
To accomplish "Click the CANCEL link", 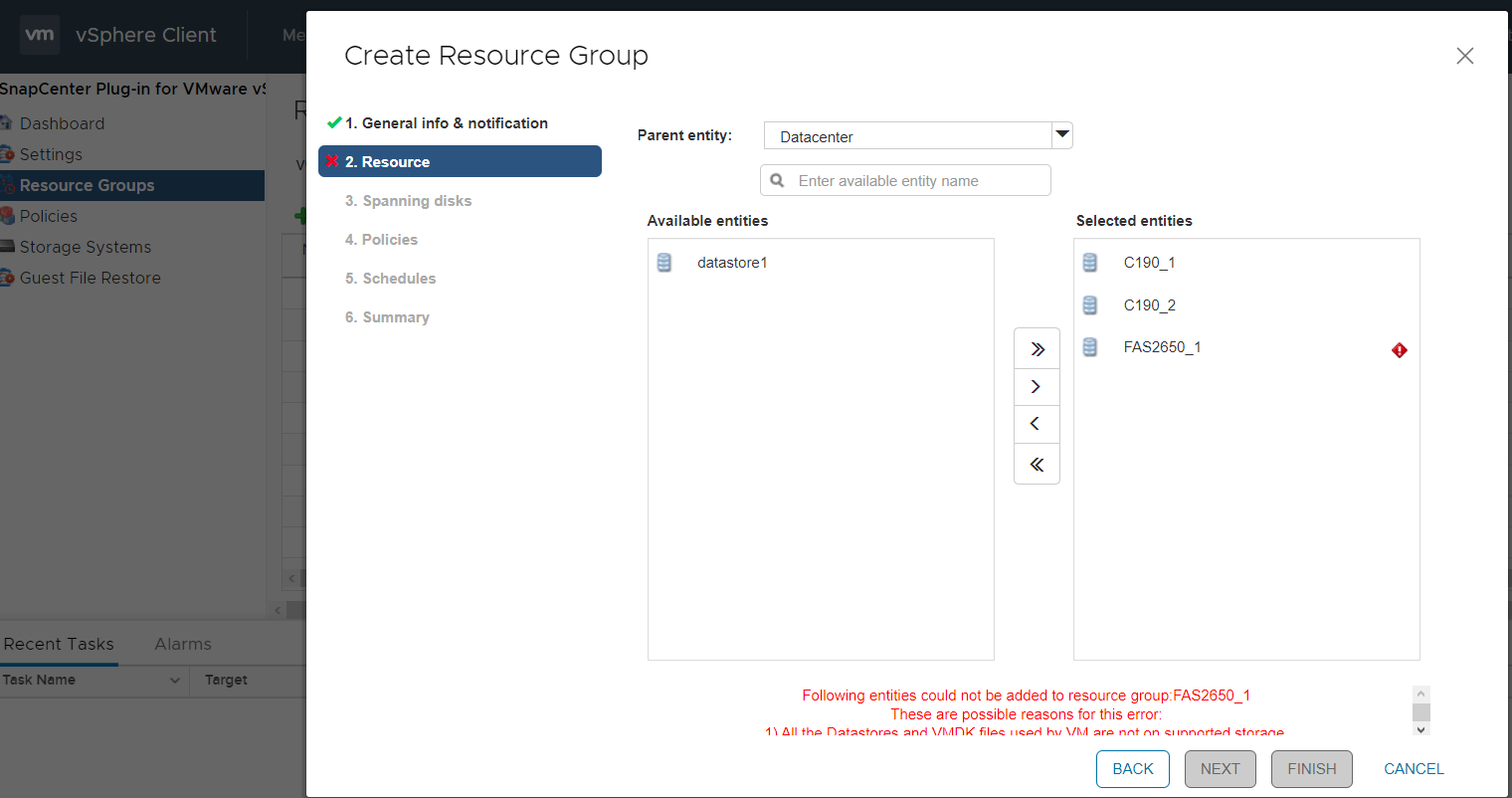I will click(1413, 769).
